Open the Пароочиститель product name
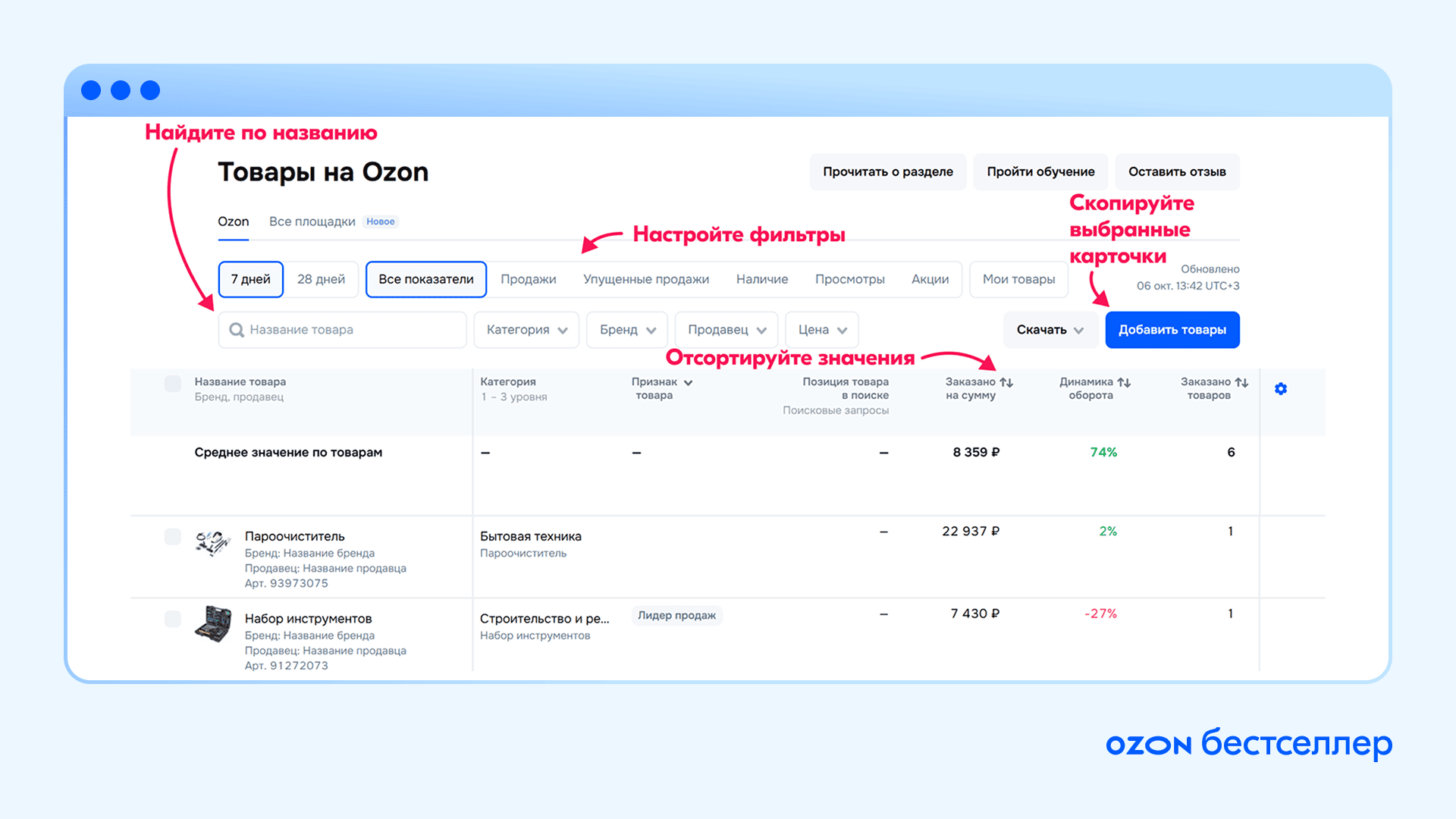1456x819 pixels. pos(295,536)
